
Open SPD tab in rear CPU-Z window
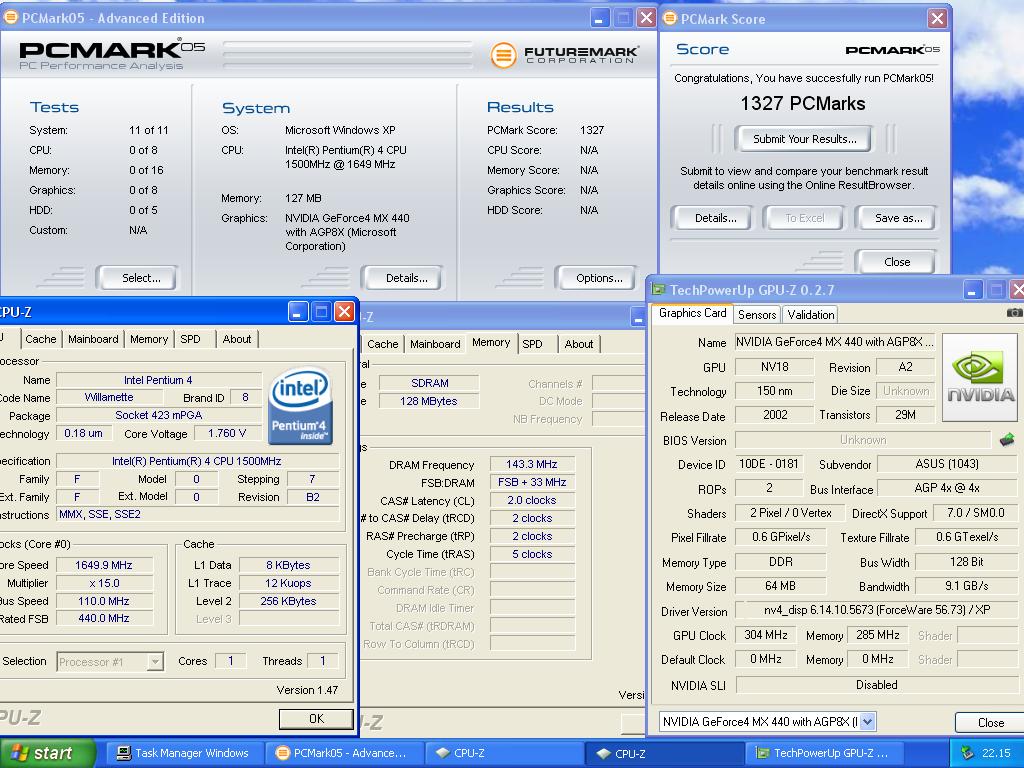[x=532, y=344]
